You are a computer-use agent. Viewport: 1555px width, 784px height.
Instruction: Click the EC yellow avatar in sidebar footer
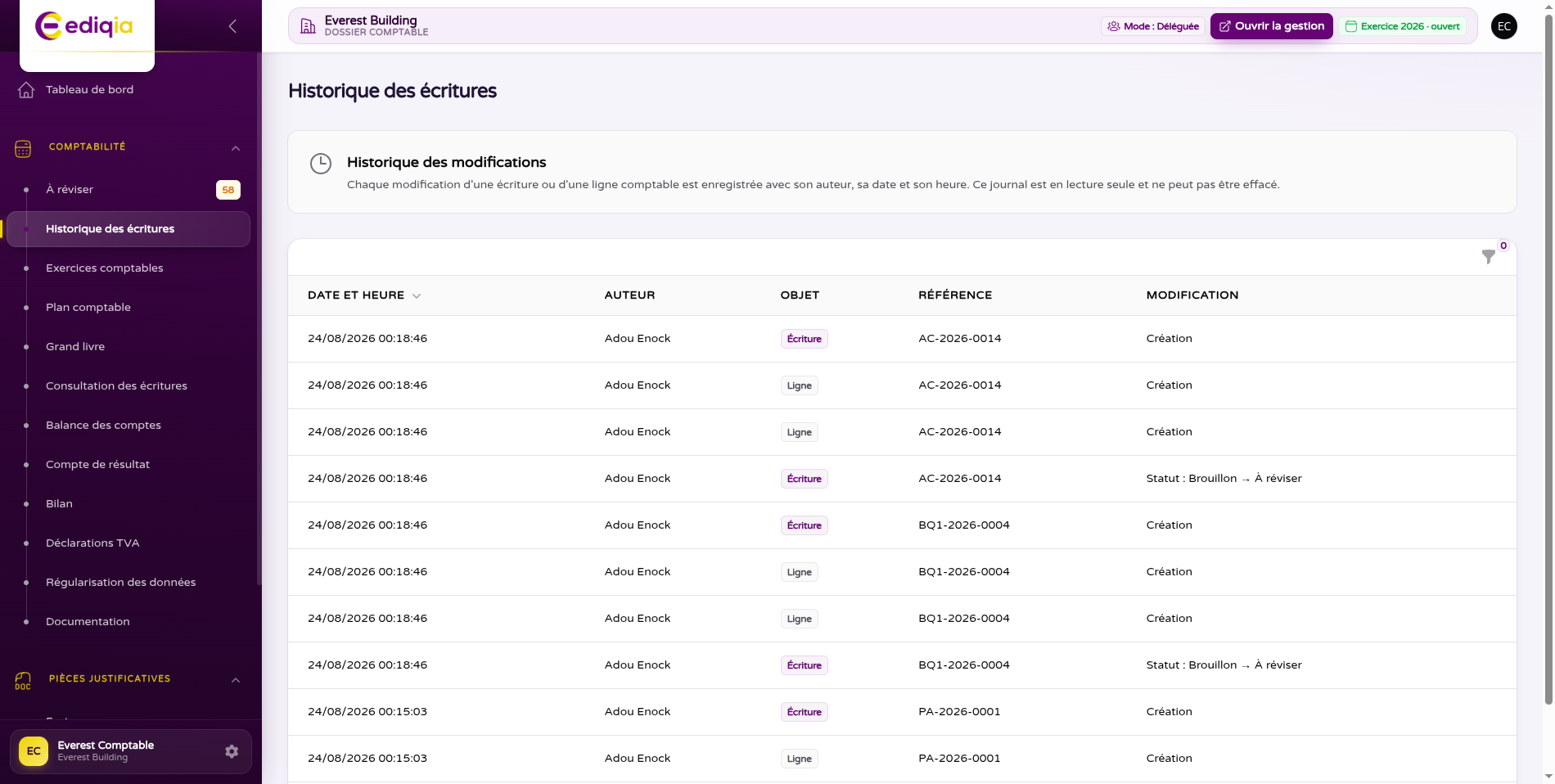point(34,751)
